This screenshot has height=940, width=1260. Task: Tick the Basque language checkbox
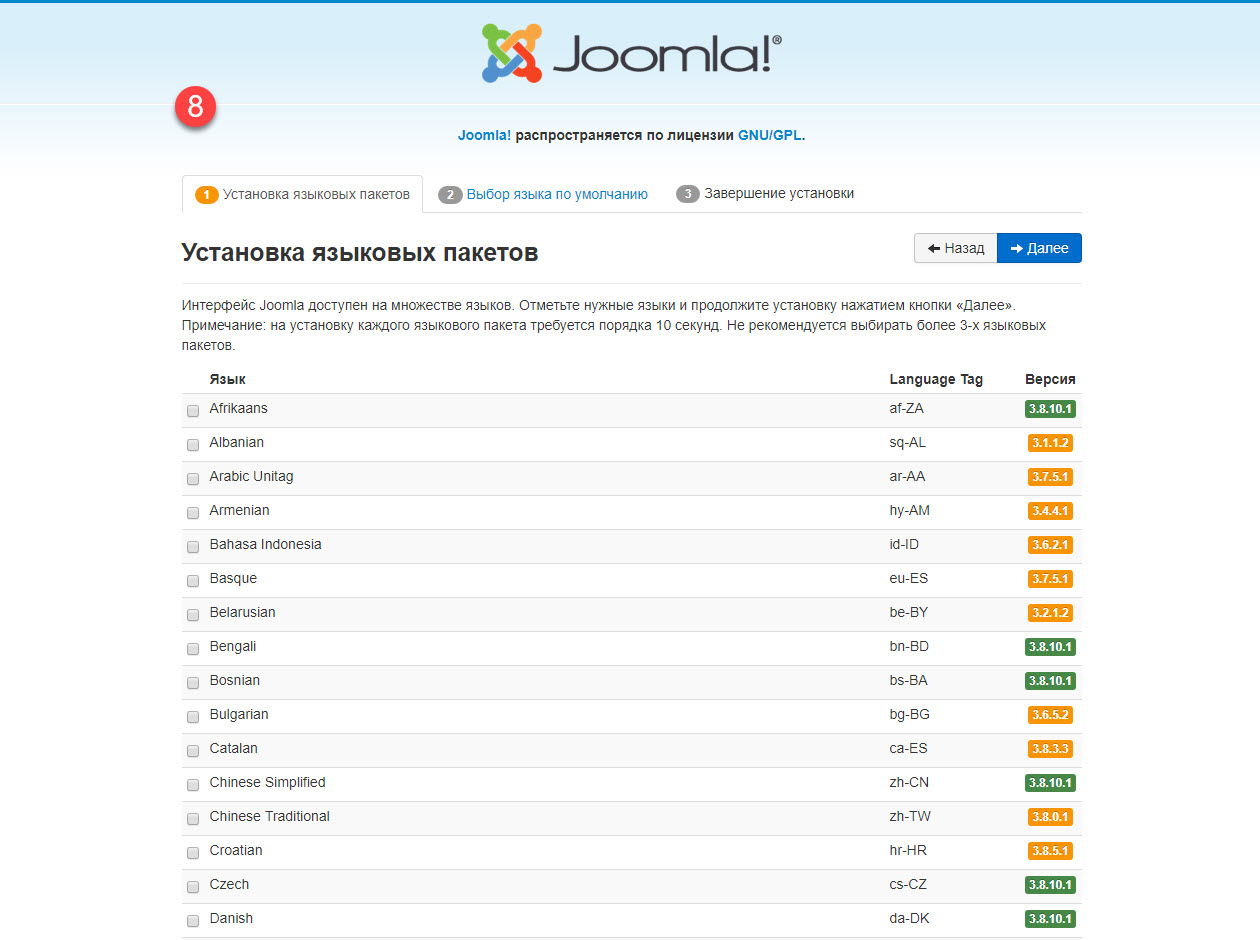193,580
